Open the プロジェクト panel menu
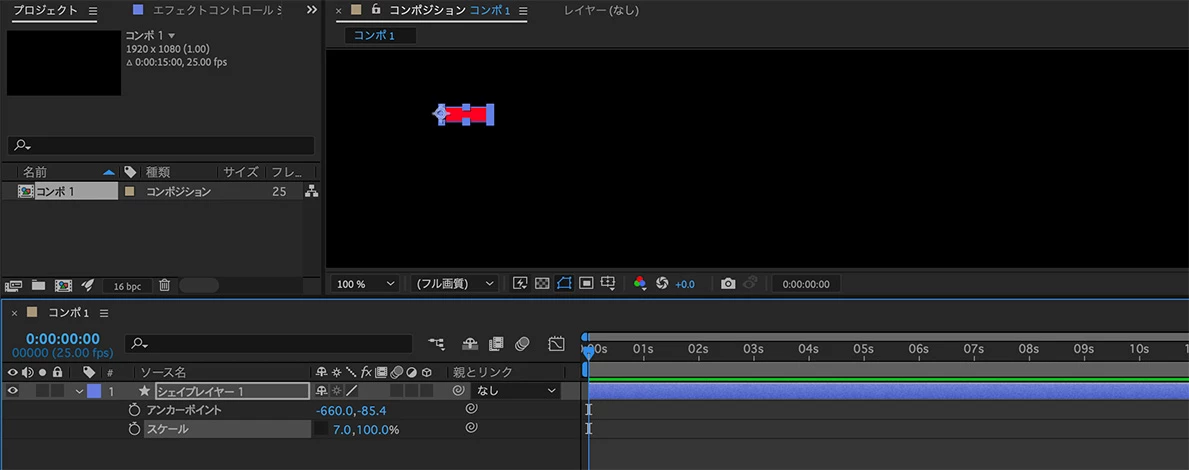1189x470 pixels. coord(93,11)
